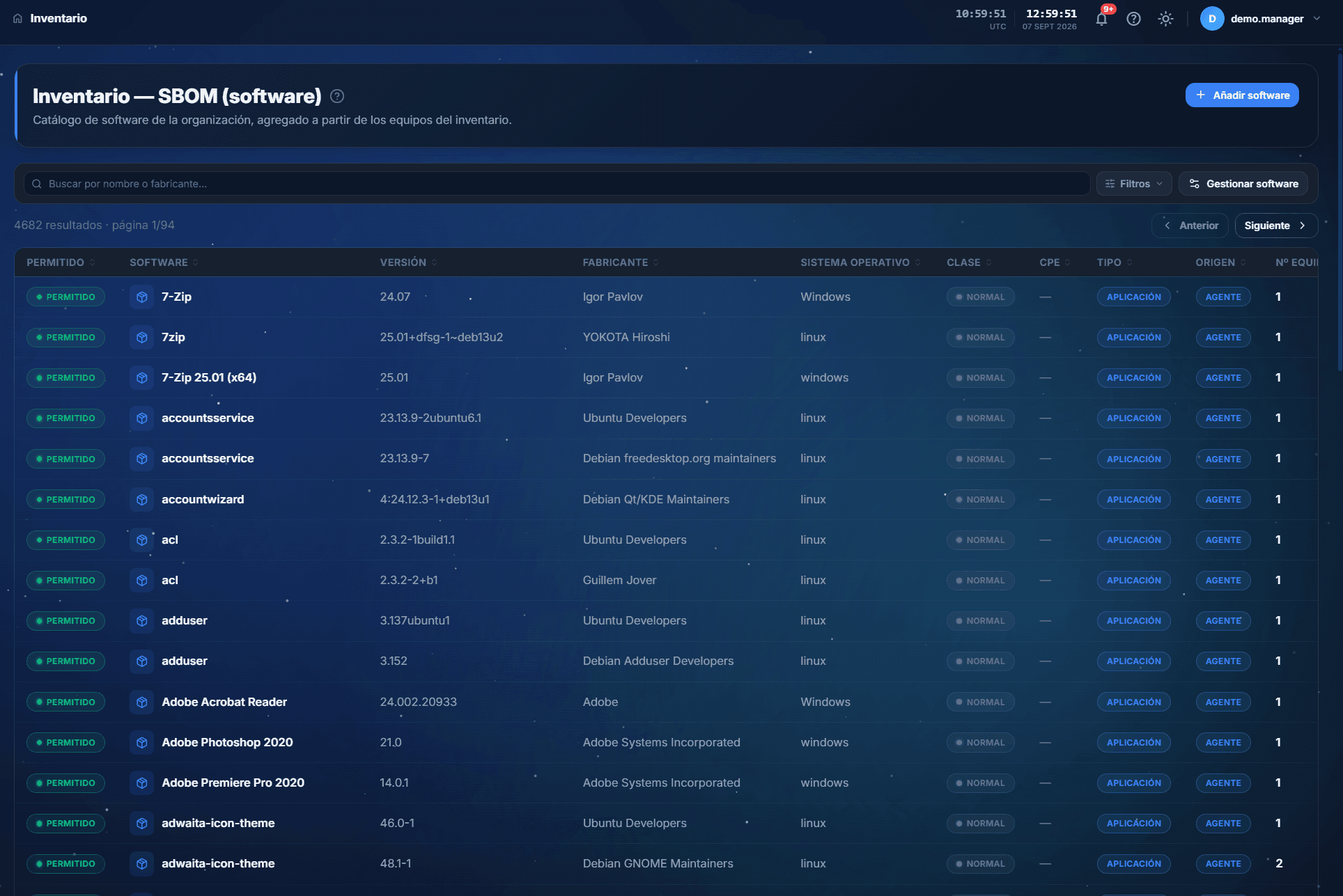The width and height of the screenshot is (1343, 896).
Task: Click the package icon for 7-Zip 25.01 (x64)
Action: [x=142, y=377]
